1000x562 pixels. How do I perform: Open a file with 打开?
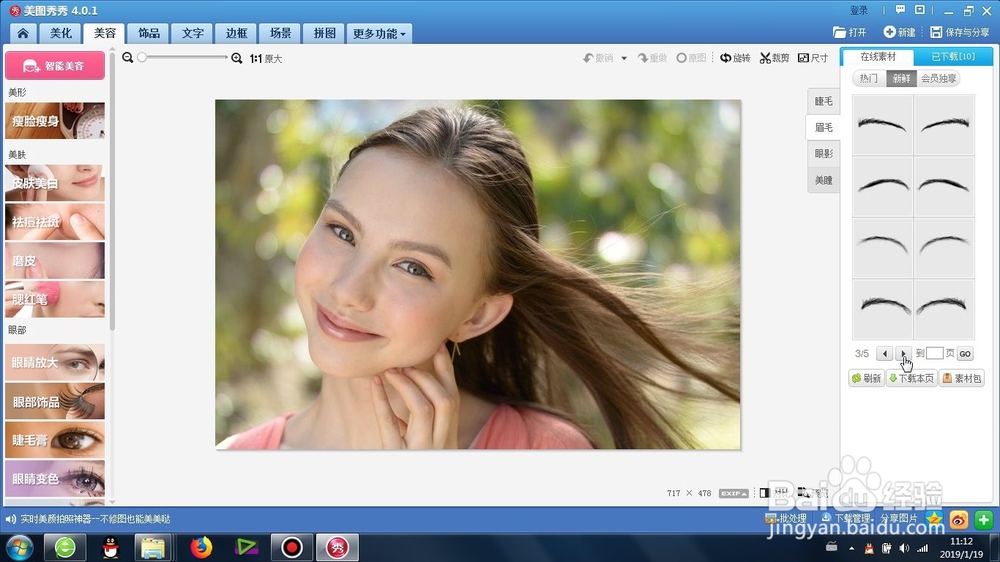point(849,32)
